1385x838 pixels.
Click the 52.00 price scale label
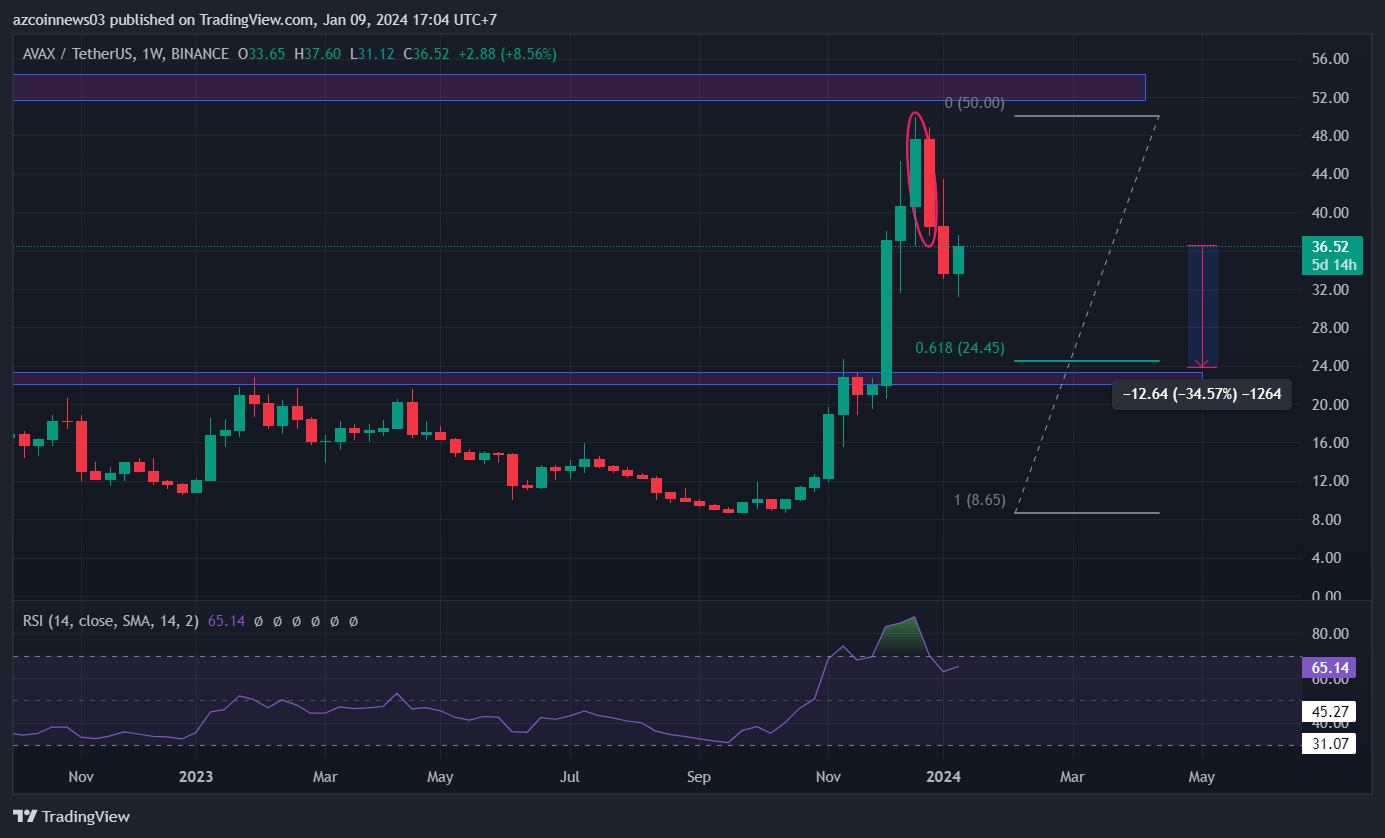[1331, 98]
